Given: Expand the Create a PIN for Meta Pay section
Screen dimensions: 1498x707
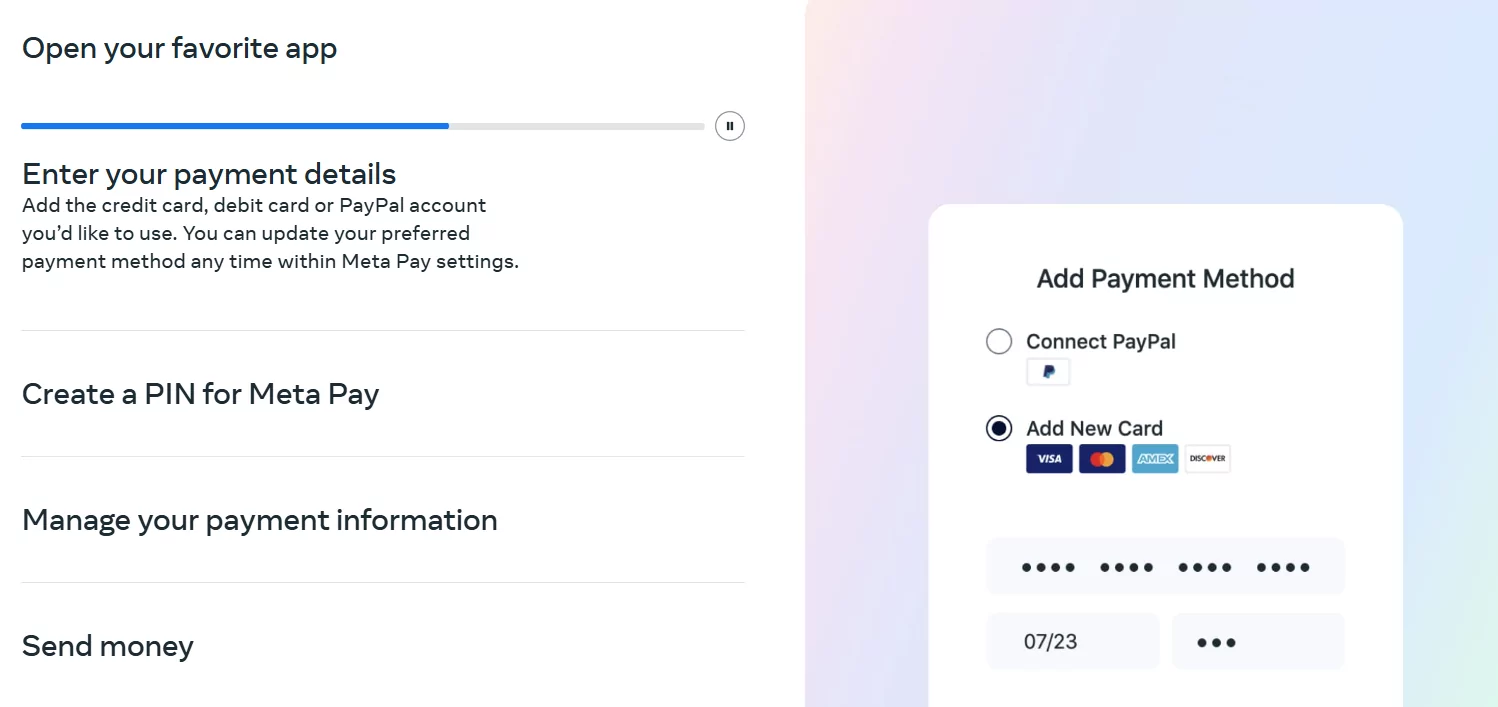Looking at the screenshot, I should tap(200, 394).
